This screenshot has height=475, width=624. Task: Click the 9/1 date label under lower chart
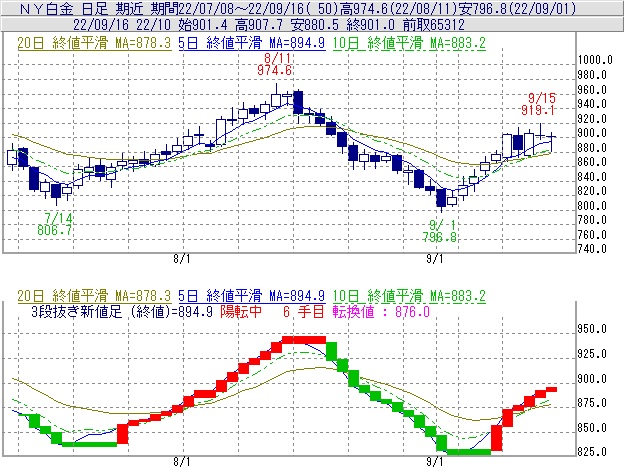[435, 462]
